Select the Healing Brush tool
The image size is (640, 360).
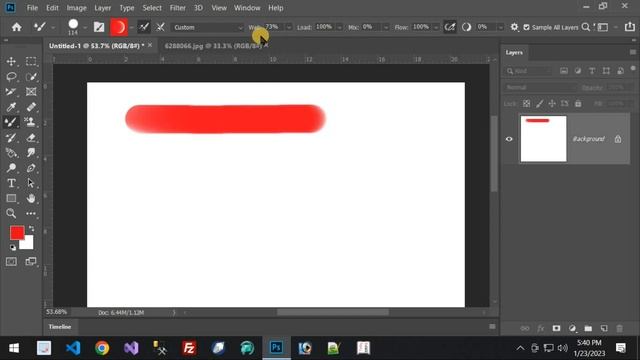pos(31,107)
